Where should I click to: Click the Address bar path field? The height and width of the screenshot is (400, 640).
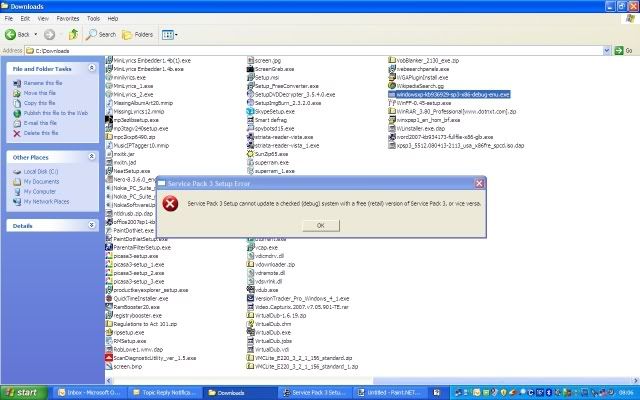(x=313, y=51)
